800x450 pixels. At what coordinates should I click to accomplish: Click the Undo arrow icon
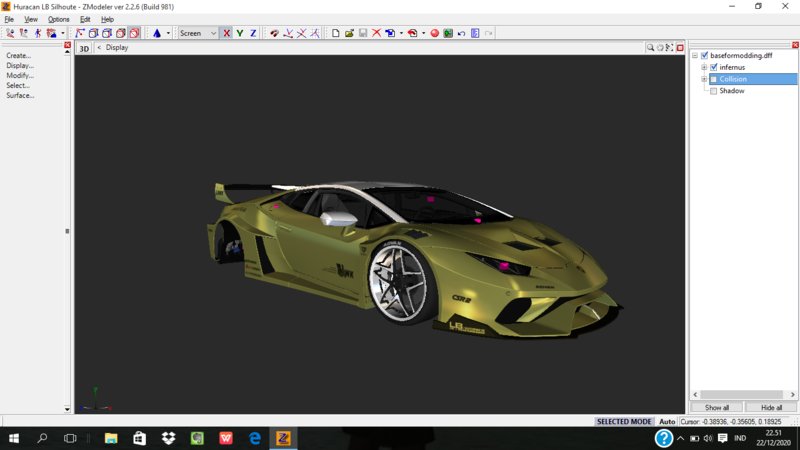pos(461,33)
